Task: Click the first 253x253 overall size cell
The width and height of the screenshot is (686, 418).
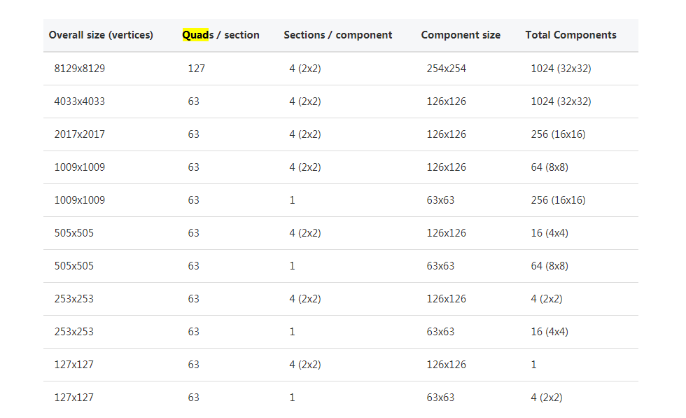Action: (74, 299)
